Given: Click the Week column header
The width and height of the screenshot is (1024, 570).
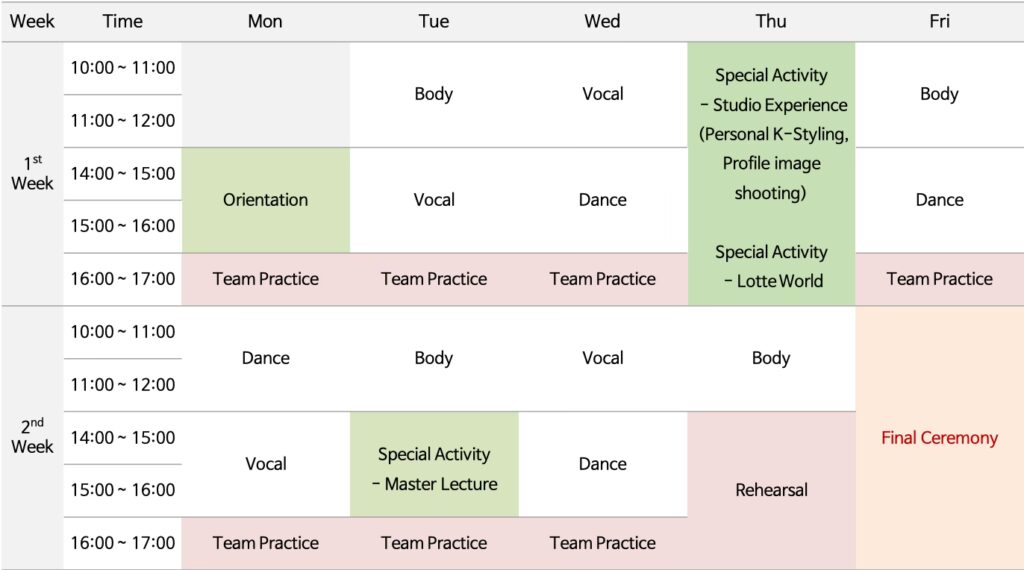Looking at the screenshot, I should coord(32,21).
